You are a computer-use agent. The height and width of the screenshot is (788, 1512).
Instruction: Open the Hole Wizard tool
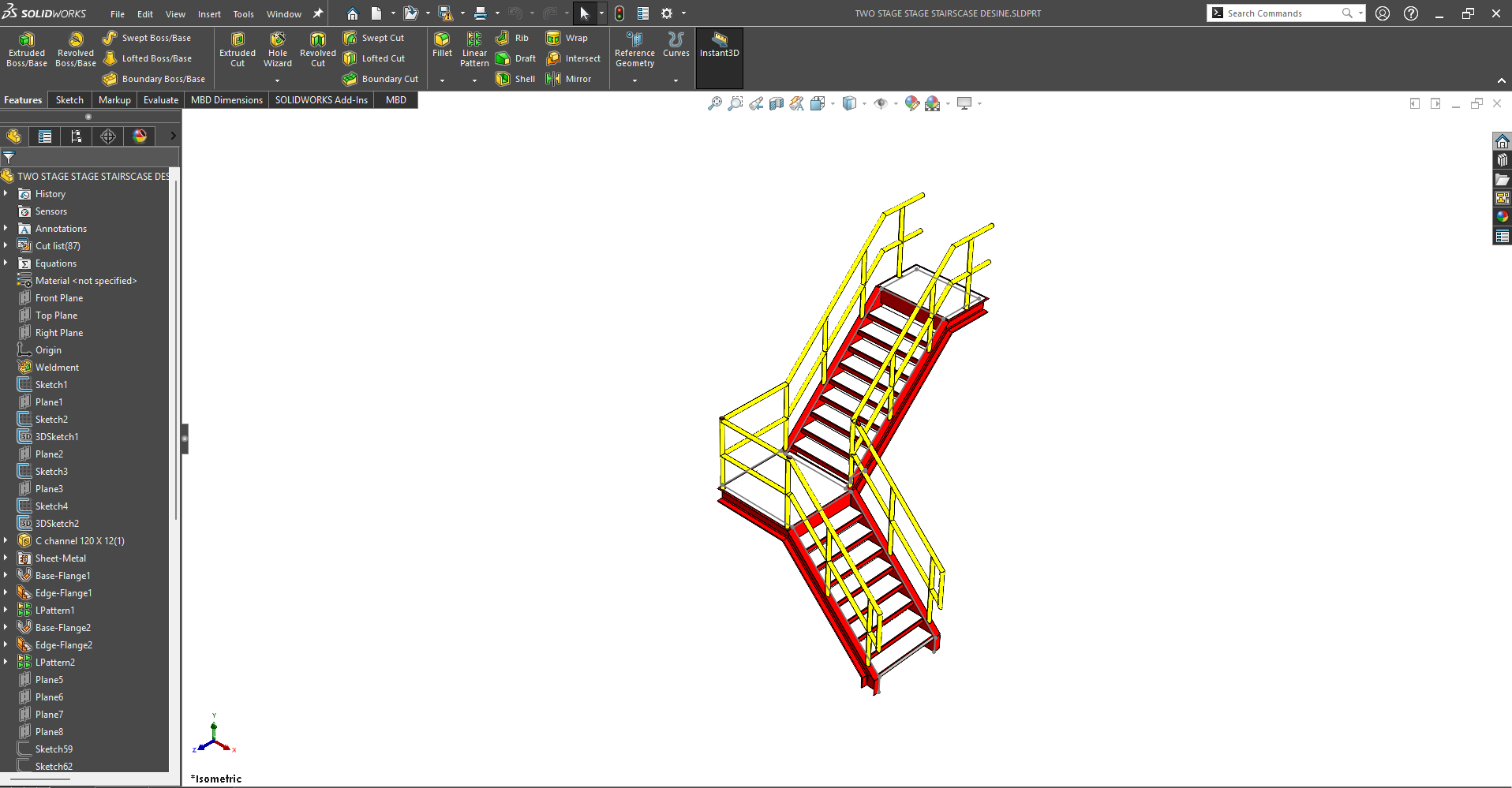[x=278, y=50]
